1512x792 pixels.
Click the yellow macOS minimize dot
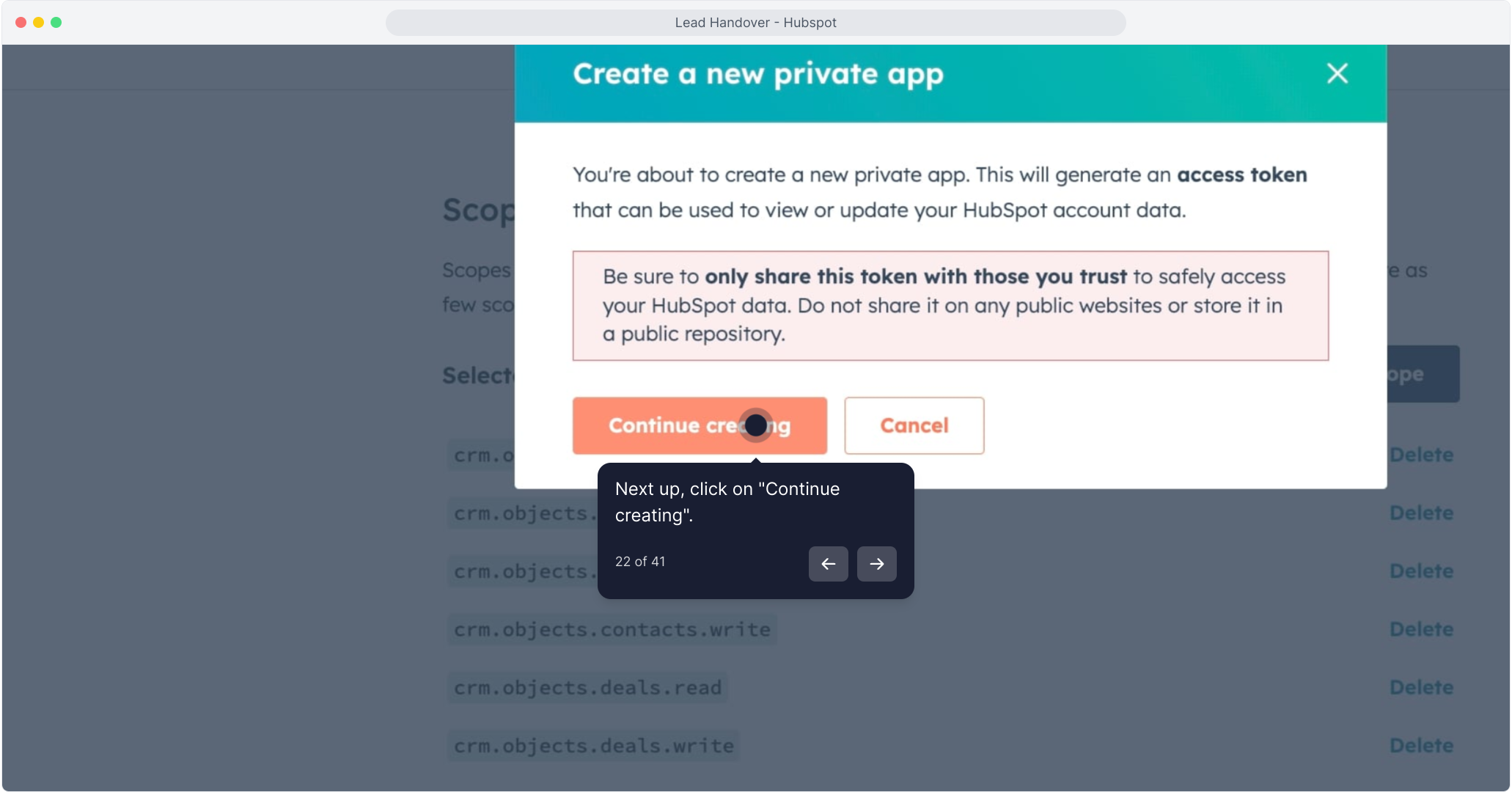coord(38,23)
